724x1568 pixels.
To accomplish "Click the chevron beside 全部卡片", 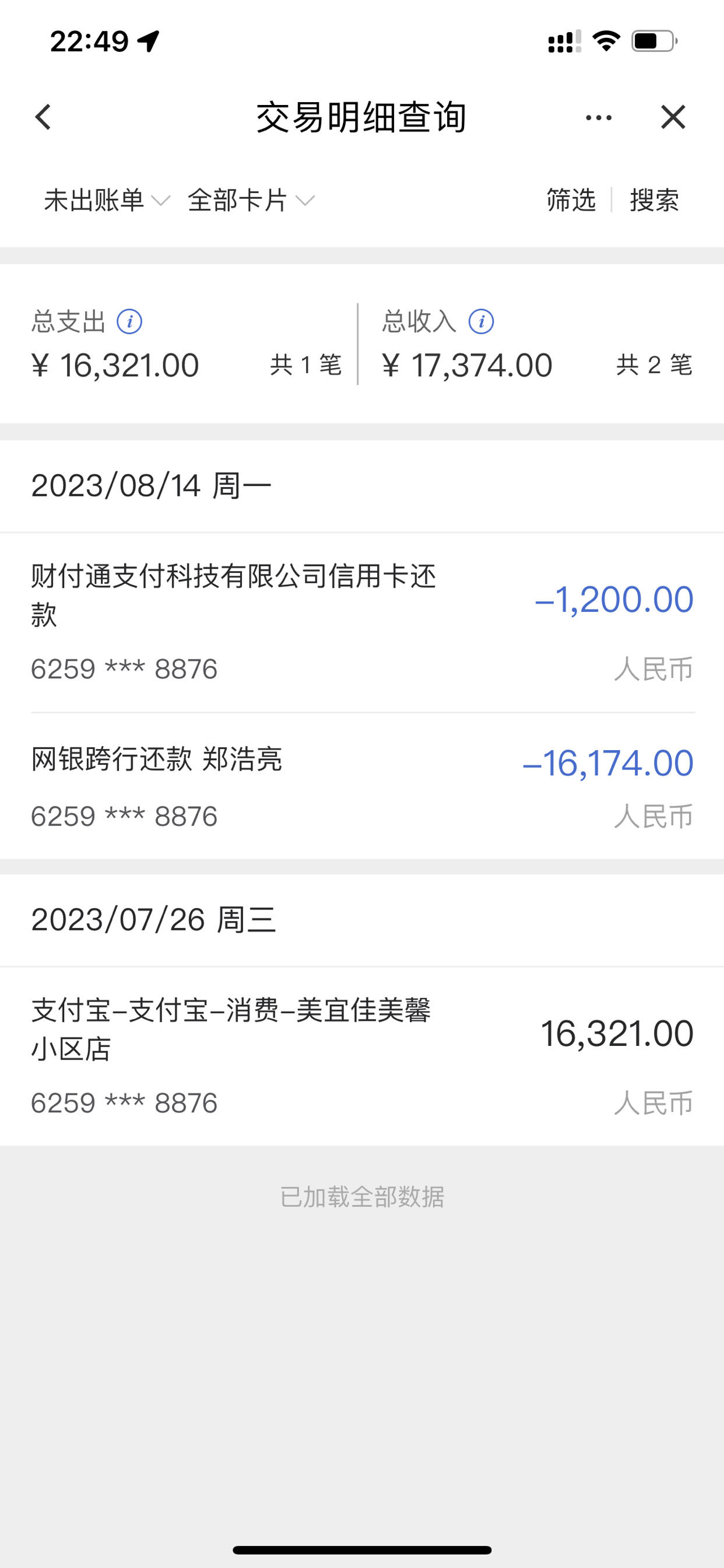I will (x=305, y=200).
